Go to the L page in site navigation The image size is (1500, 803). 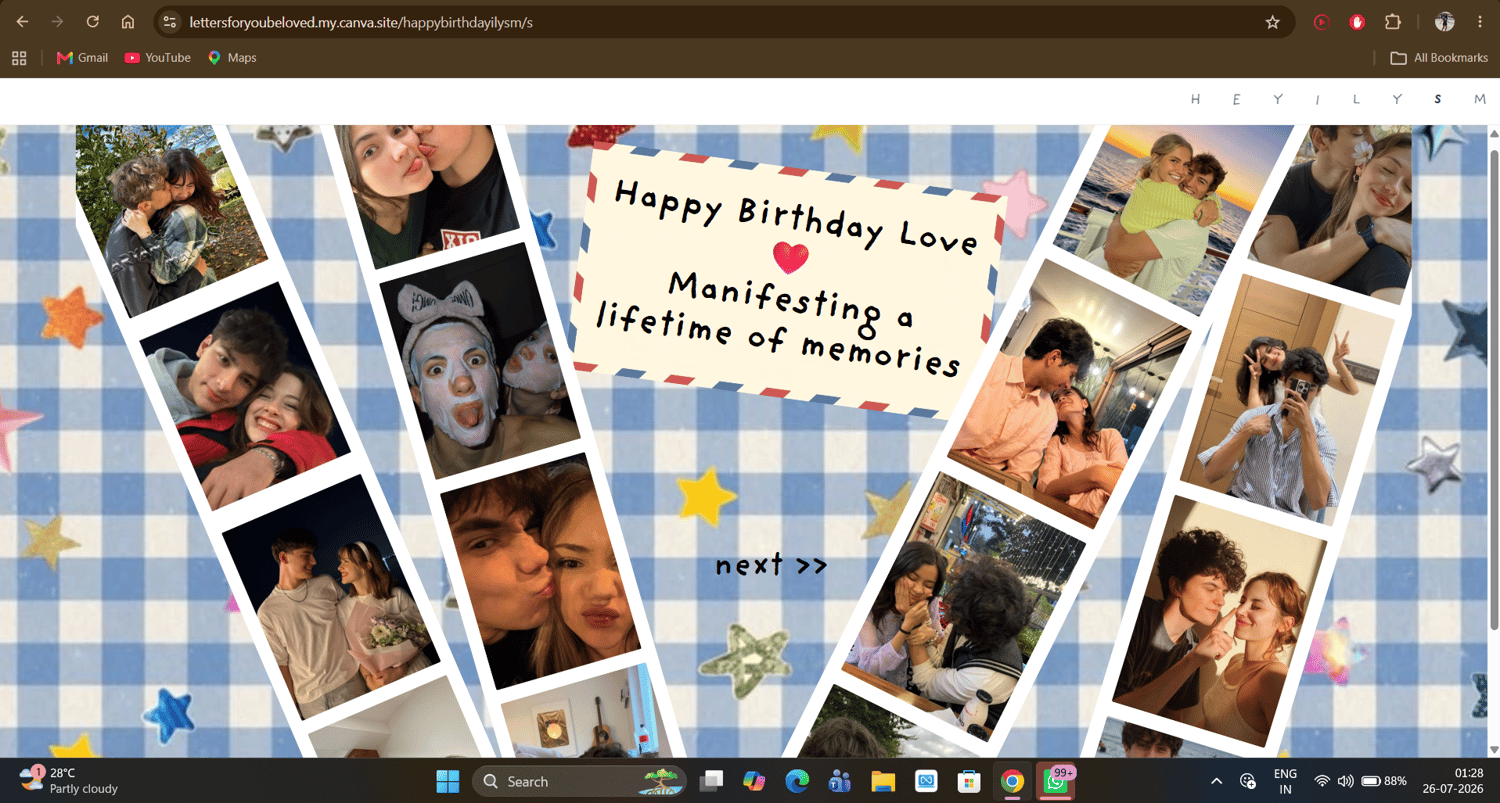(1357, 99)
